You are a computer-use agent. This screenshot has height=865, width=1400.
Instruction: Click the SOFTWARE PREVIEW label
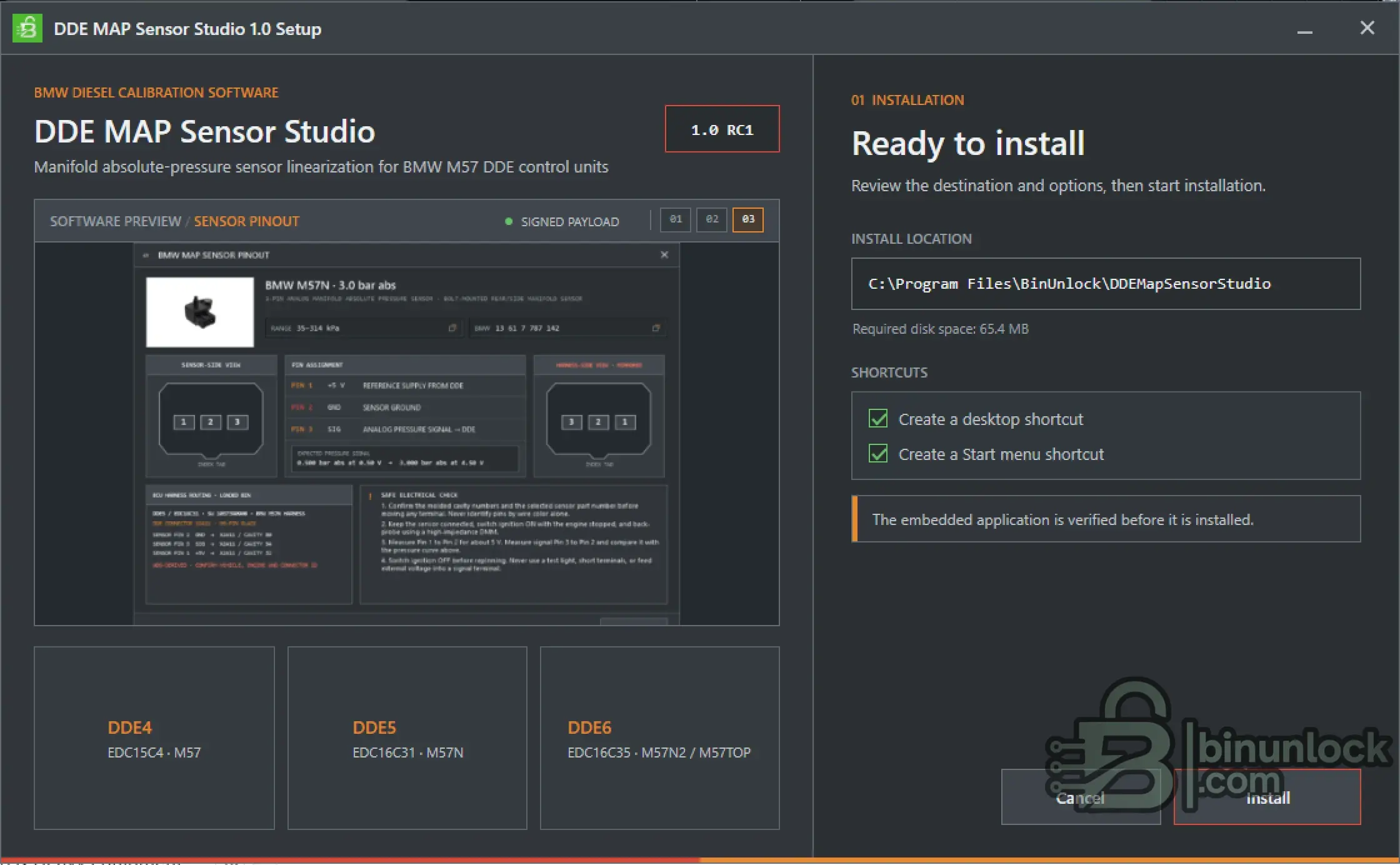pos(116,221)
